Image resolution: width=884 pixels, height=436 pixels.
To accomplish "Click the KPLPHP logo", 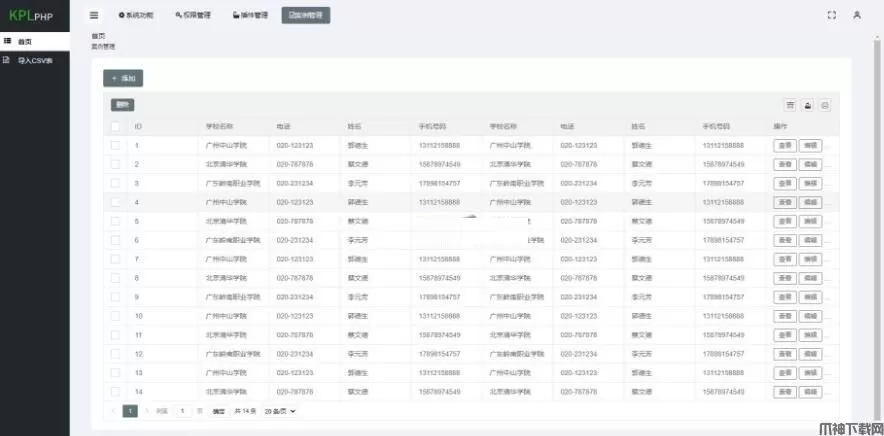I will coord(31,15).
